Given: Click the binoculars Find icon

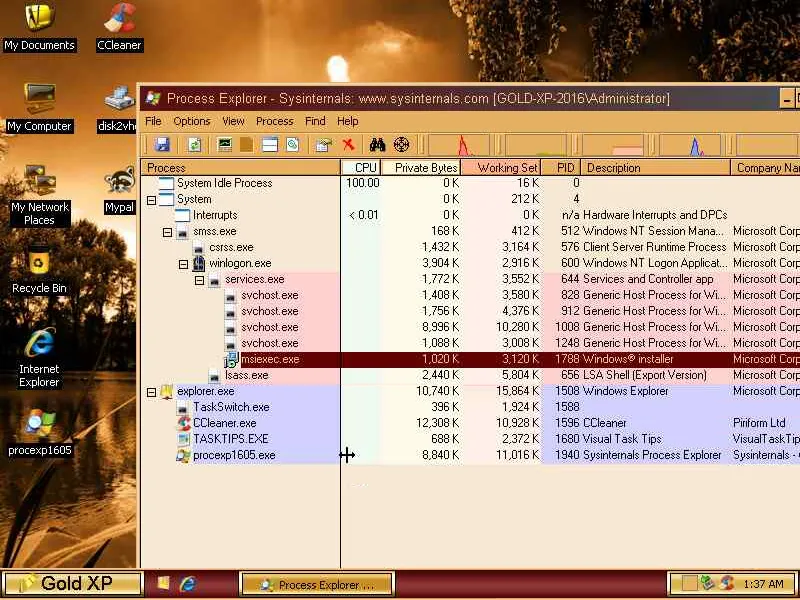Looking at the screenshot, I should (377, 144).
